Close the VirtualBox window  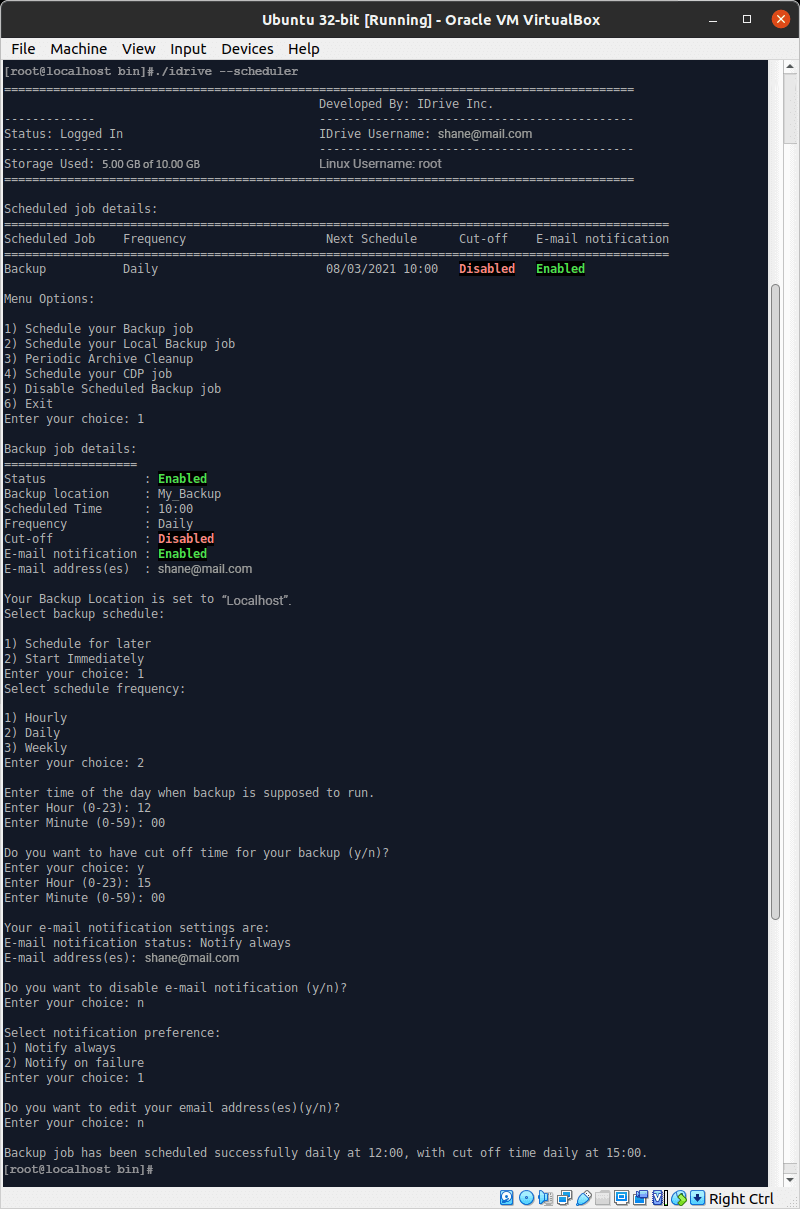[x=779, y=19]
